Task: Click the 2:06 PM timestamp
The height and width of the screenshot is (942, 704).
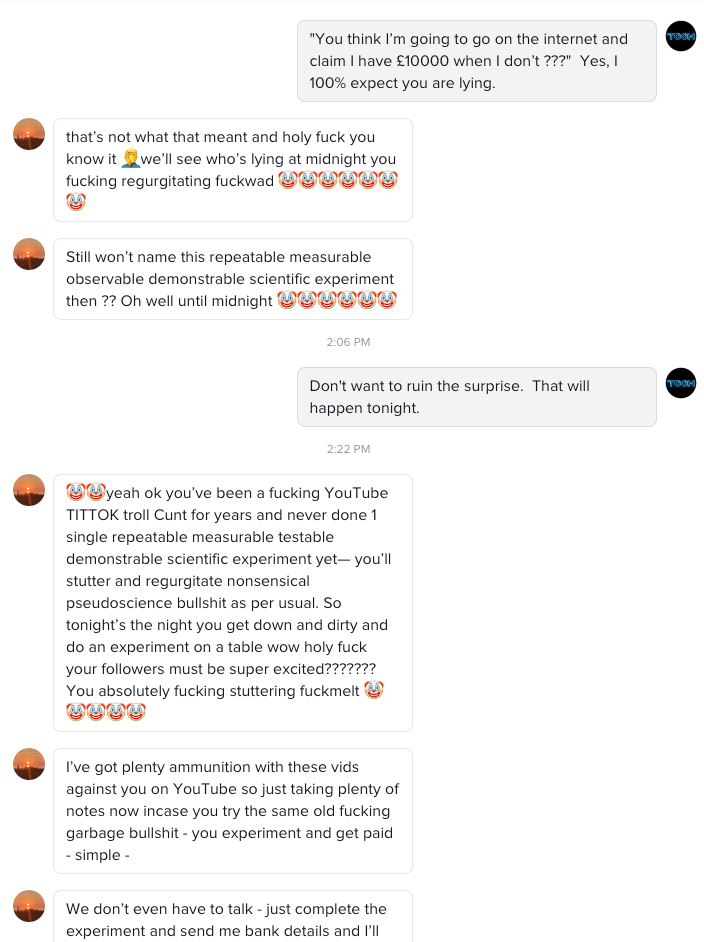Action: (x=348, y=342)
